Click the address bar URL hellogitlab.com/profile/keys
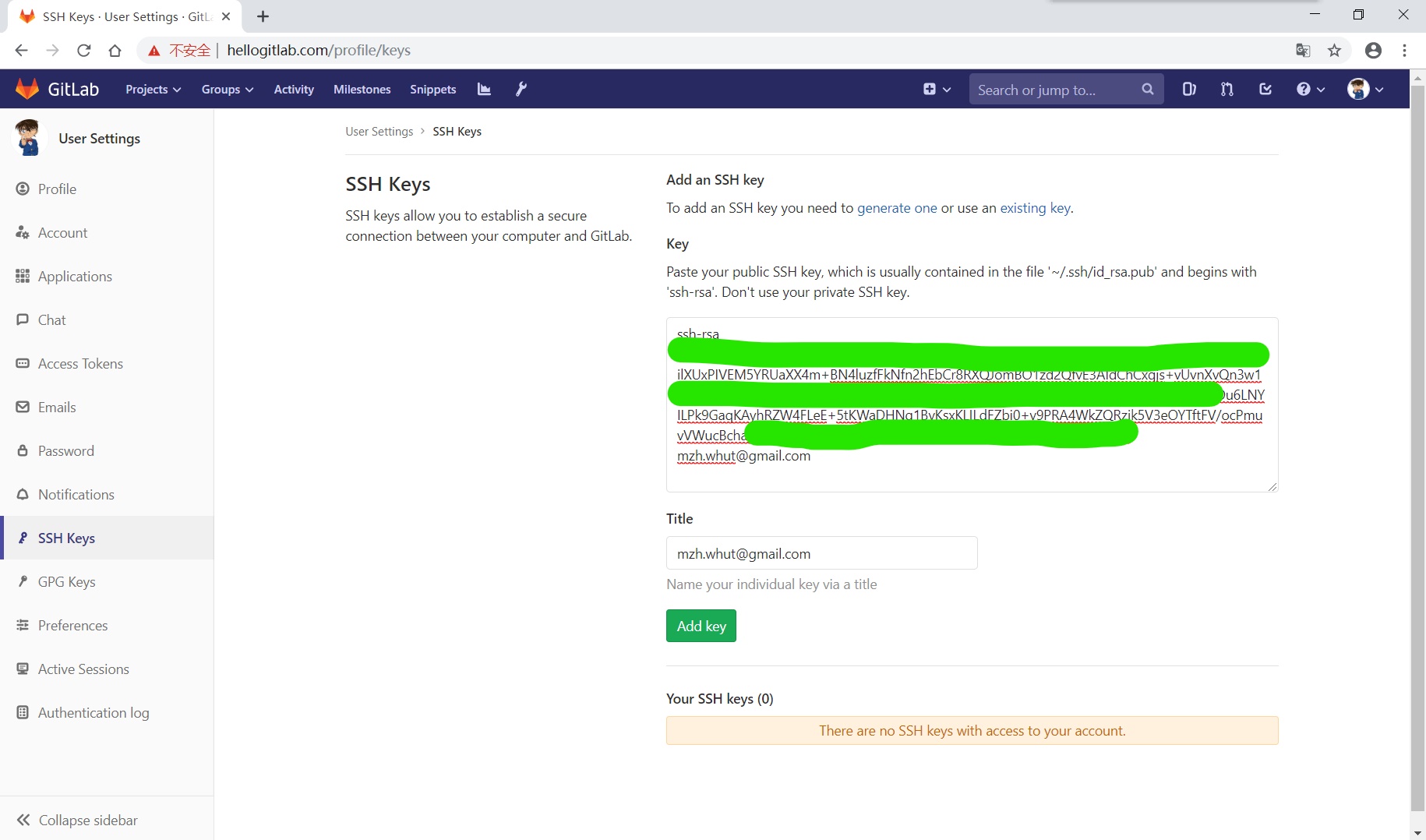The height and width of the screenshot is (840, 1426). click(x=319, y=51)
